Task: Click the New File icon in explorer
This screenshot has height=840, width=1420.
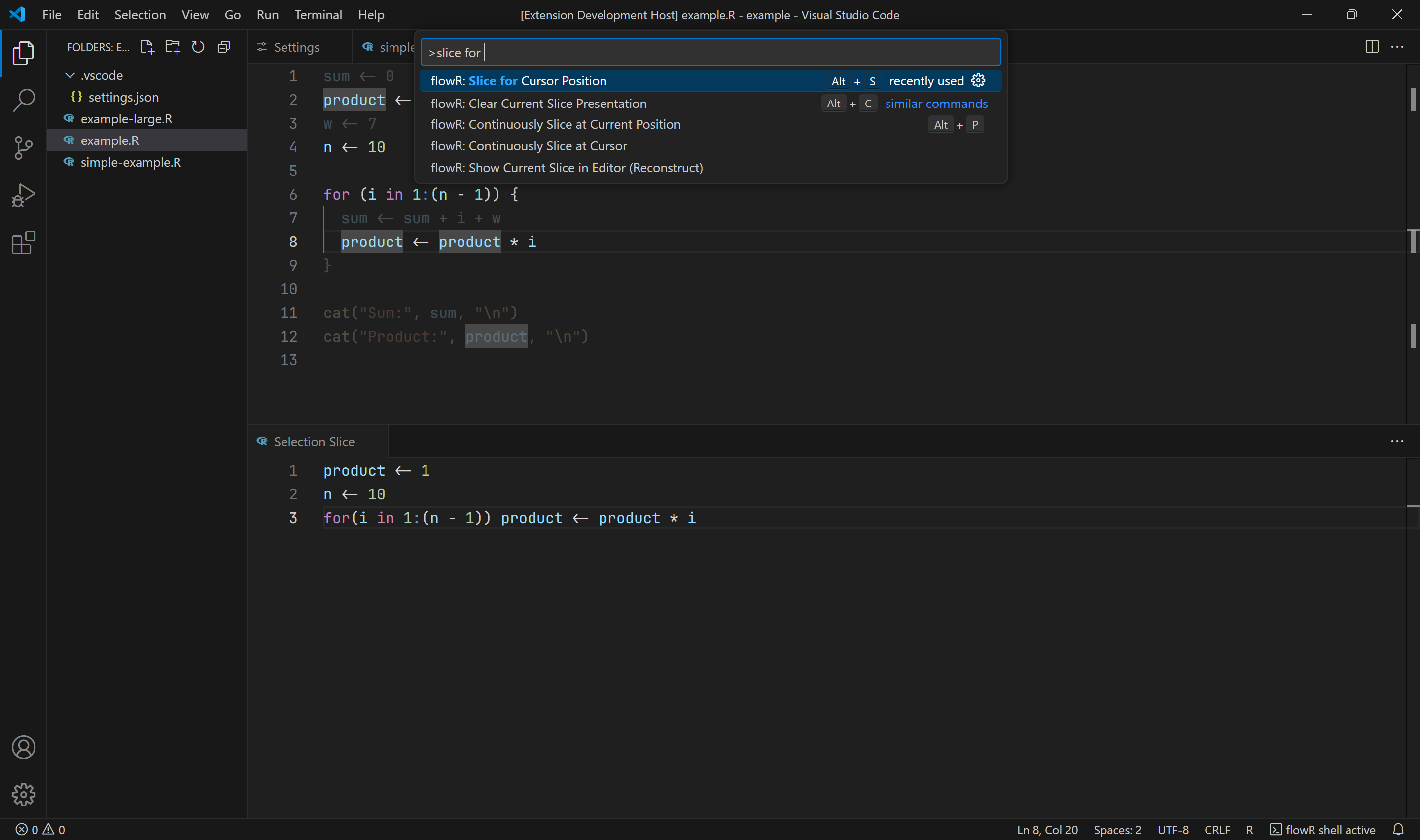Action: tap(146, 47)
